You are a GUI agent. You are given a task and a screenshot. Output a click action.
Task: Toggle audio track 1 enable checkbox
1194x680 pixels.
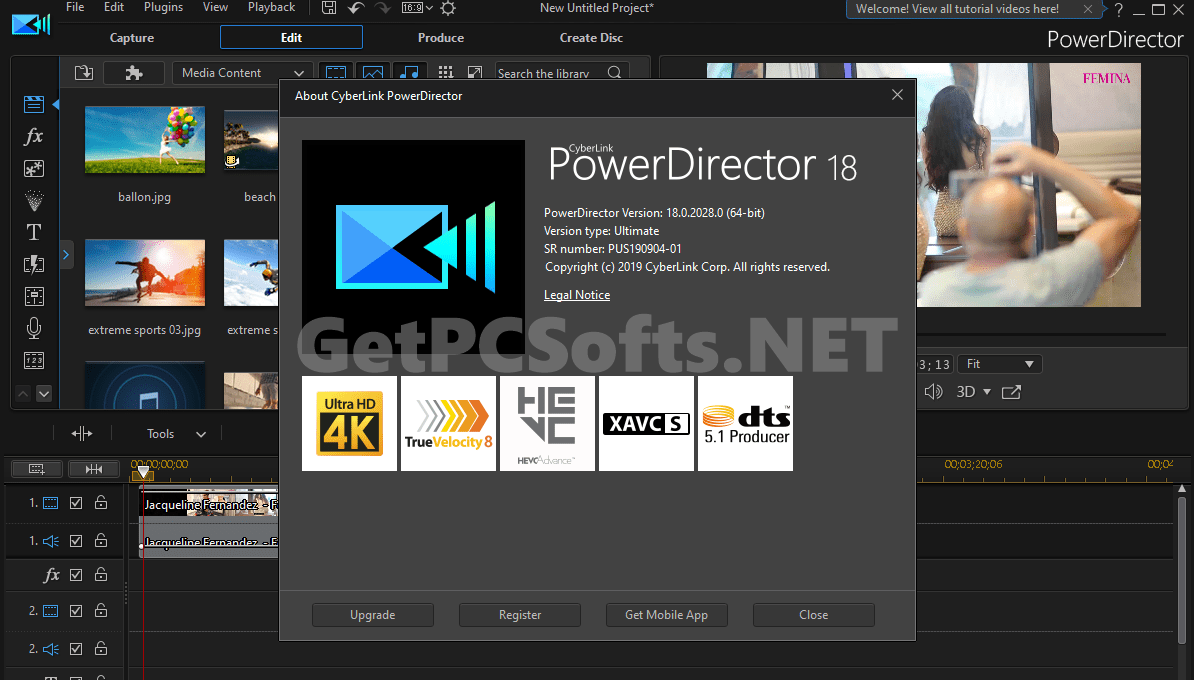pos(75,541)
